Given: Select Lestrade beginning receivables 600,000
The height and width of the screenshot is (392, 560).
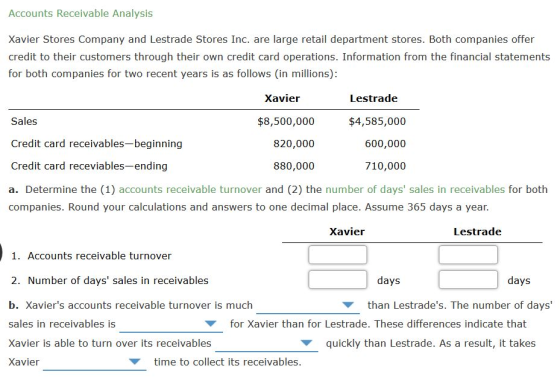Looking at the screenshot, I should point(385,144).
